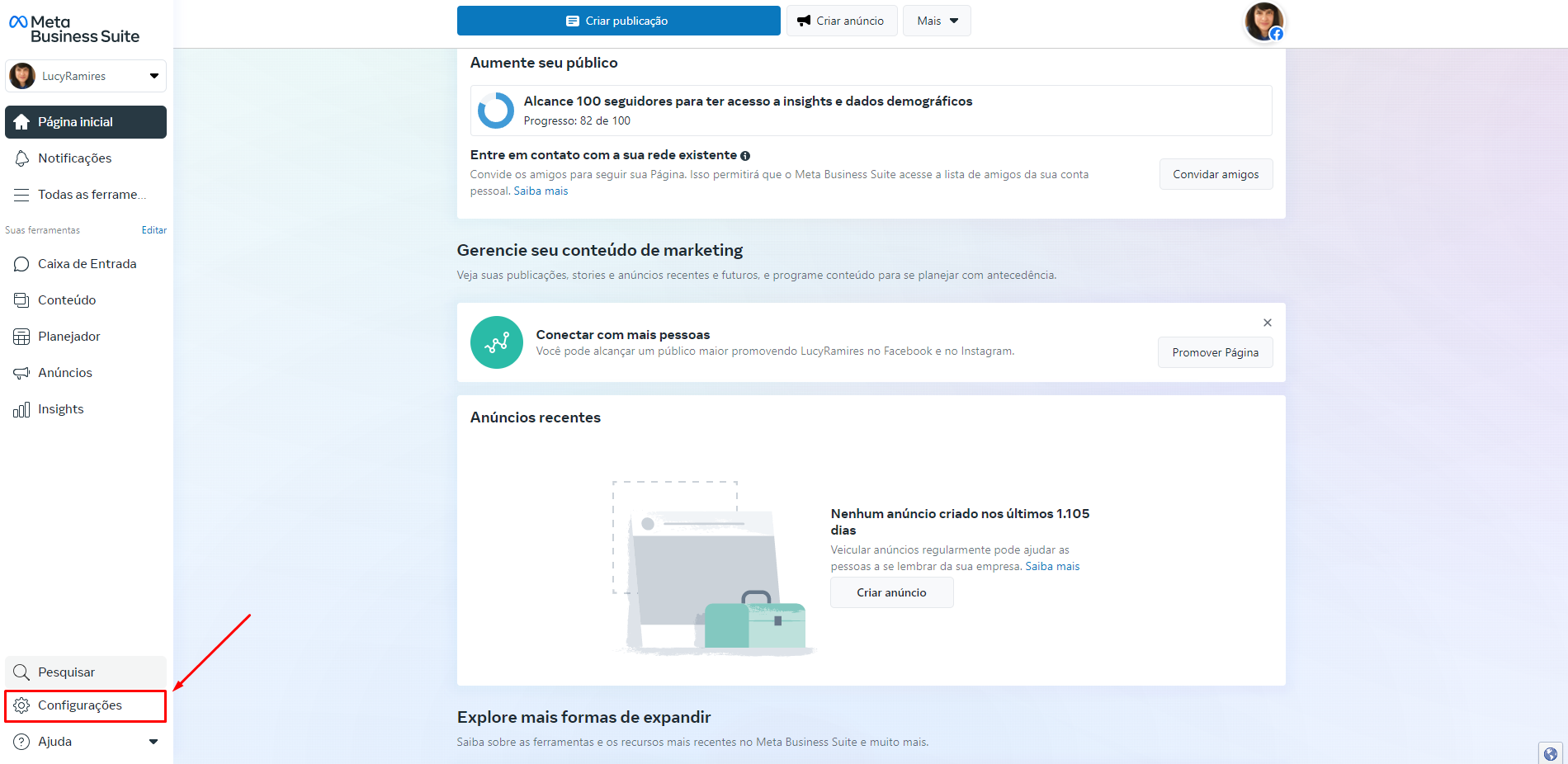Image resolution: width=1568 pixels, height=764 pixels.
Task: Open Notificações
Action: (86, 158)
